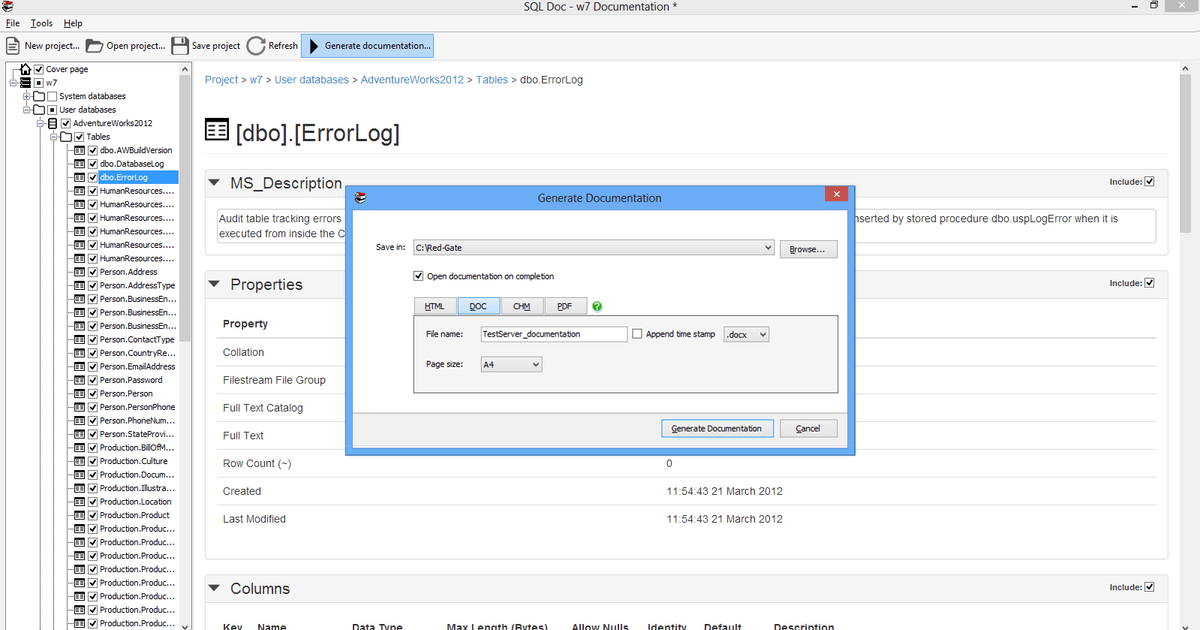This screenshot has height=630, width=1200.
Task: Click the table icon beside dbo.ErrorLog
Action: 79,177
